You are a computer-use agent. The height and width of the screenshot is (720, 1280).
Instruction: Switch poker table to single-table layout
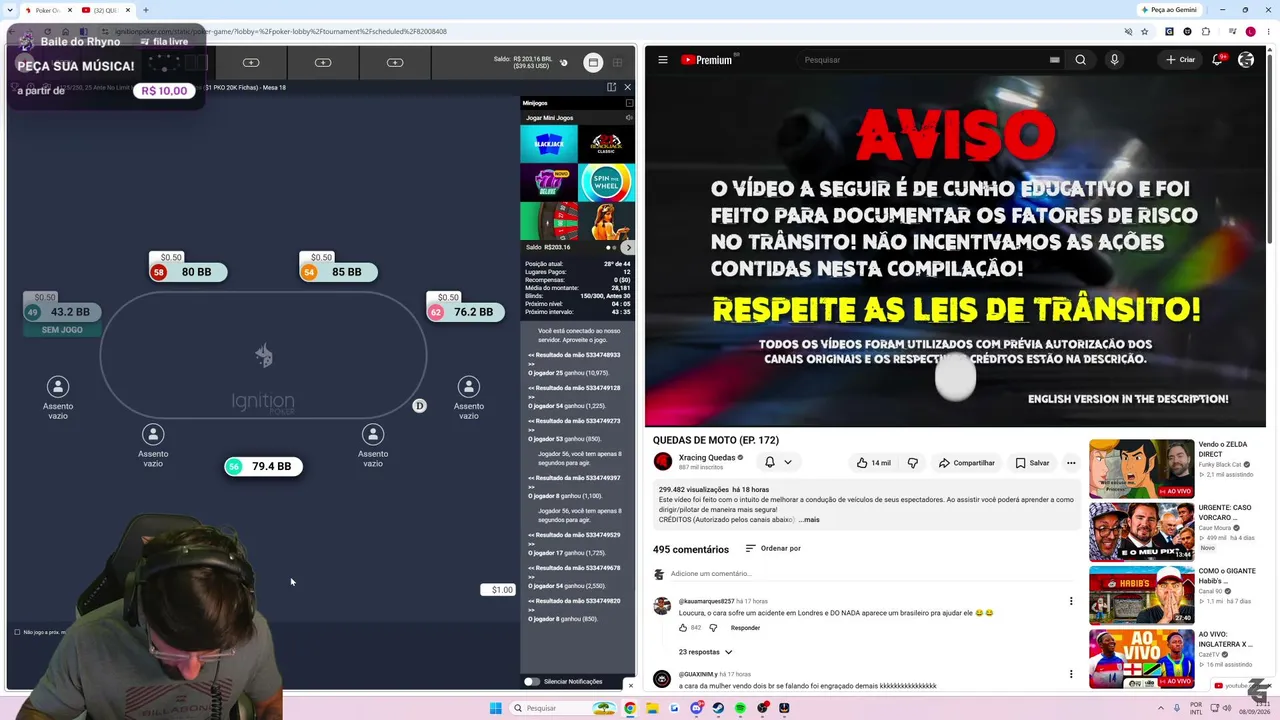coord(593,63)
